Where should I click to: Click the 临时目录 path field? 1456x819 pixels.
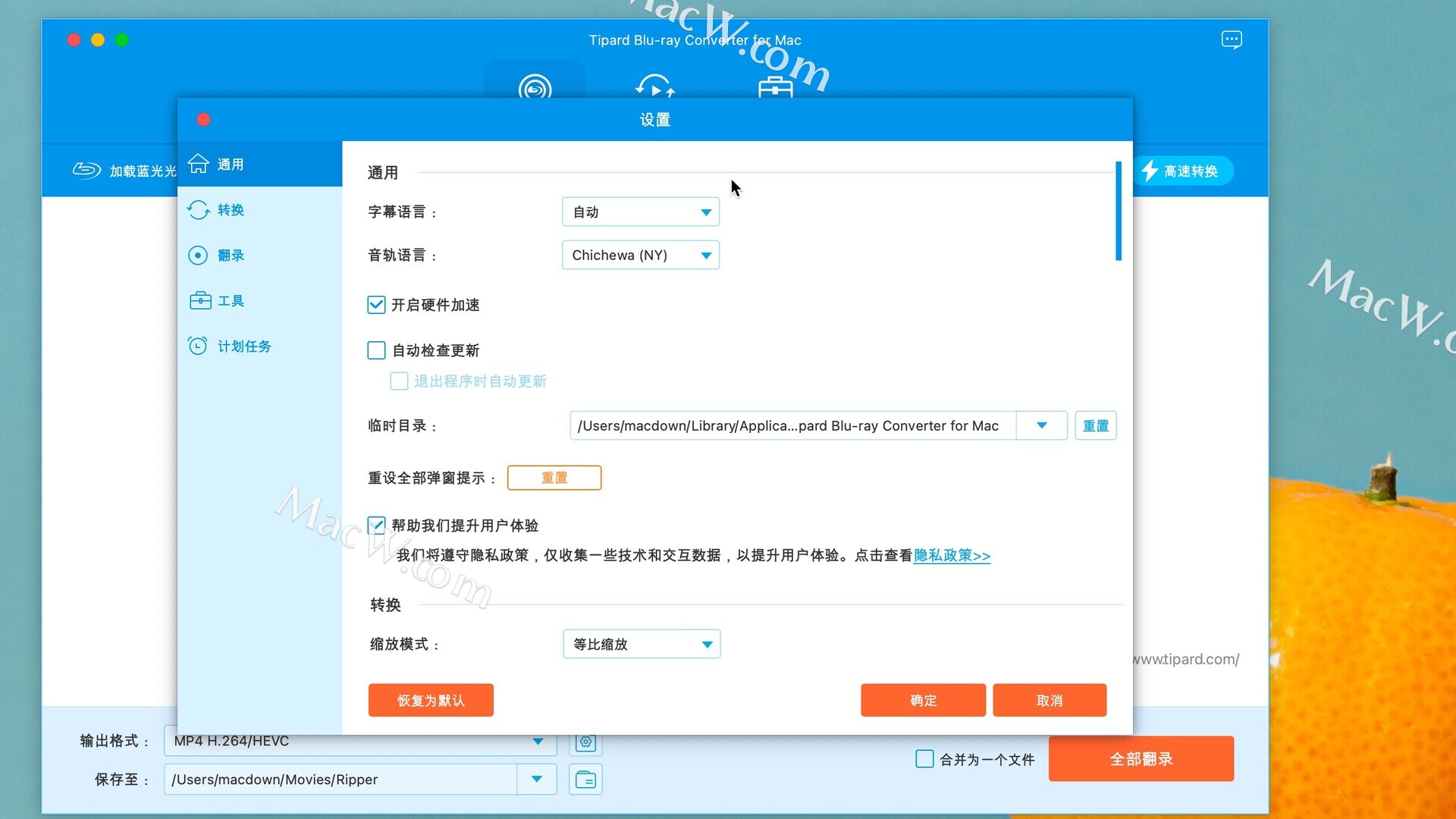point(793,425)
